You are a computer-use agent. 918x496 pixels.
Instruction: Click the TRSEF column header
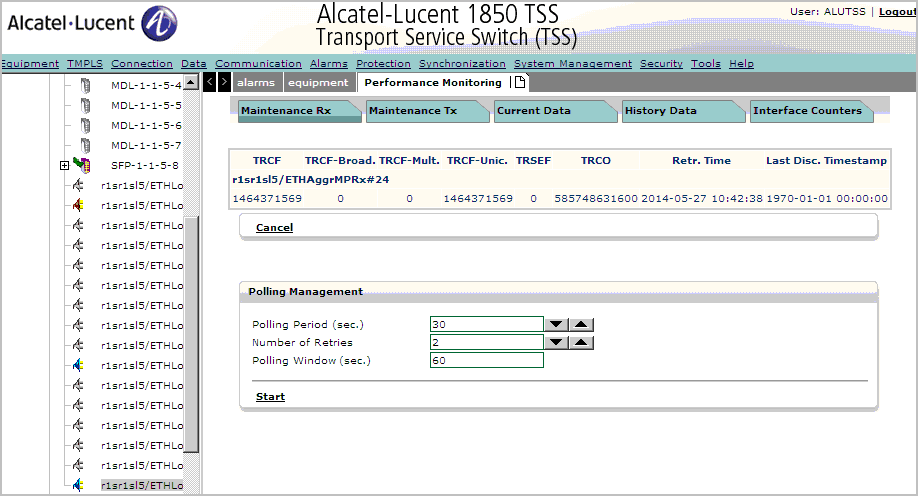[x=533, y=160]
